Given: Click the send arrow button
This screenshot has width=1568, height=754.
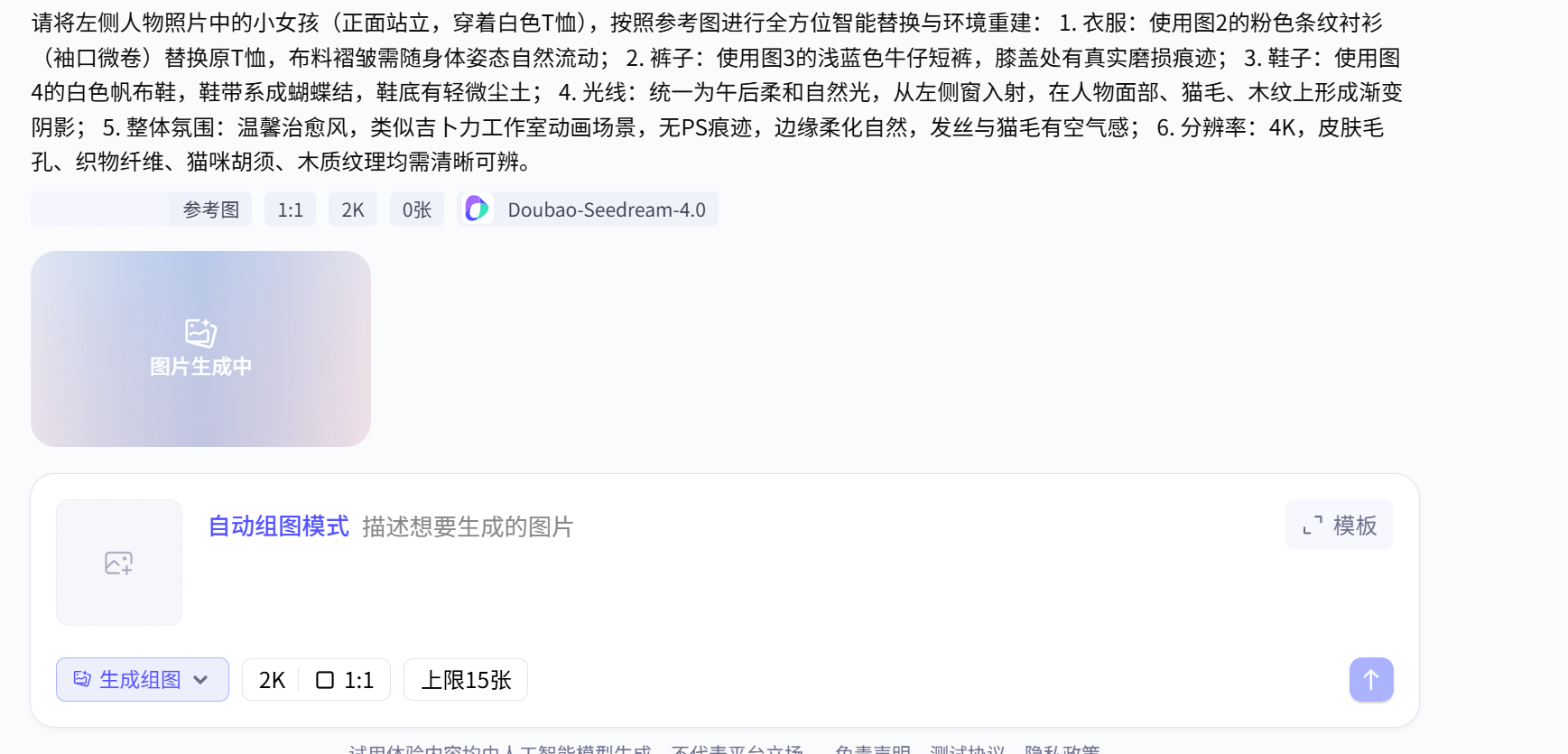Looking at the screenshot, I should tap(1370, 679).
